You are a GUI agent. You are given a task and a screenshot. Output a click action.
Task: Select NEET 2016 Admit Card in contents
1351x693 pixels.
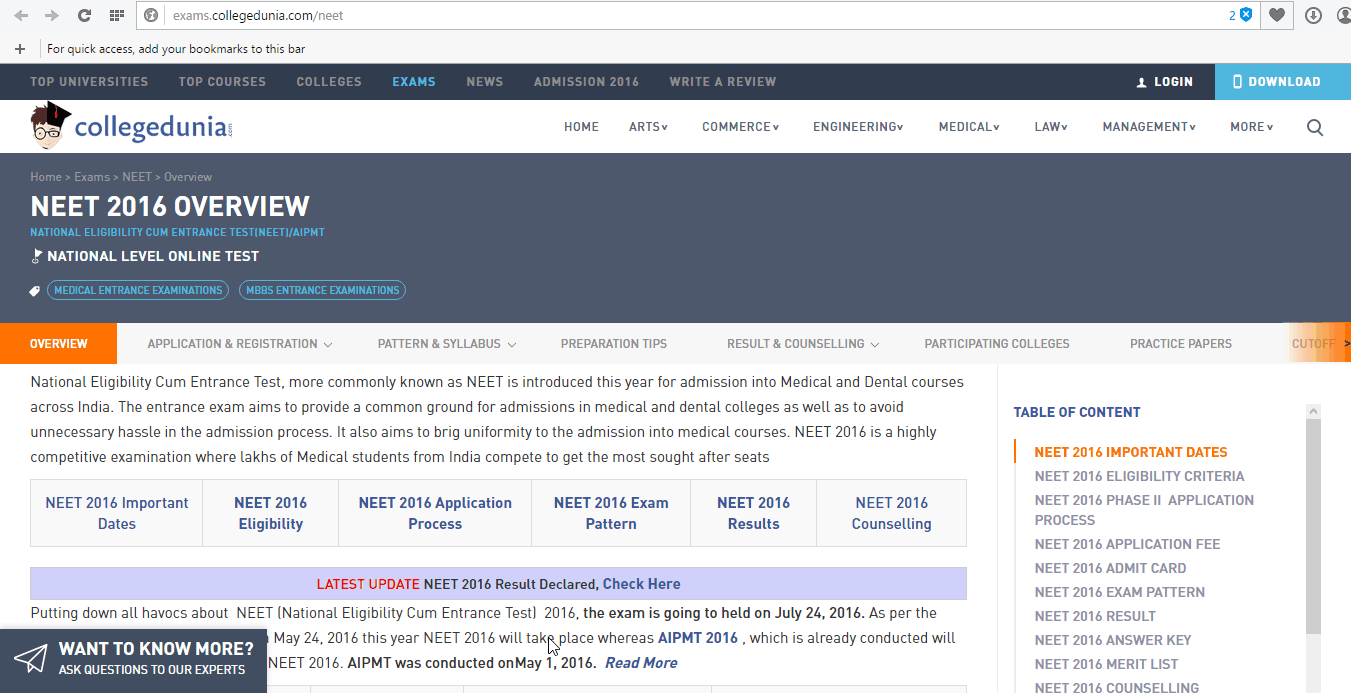click(1110, 568)
